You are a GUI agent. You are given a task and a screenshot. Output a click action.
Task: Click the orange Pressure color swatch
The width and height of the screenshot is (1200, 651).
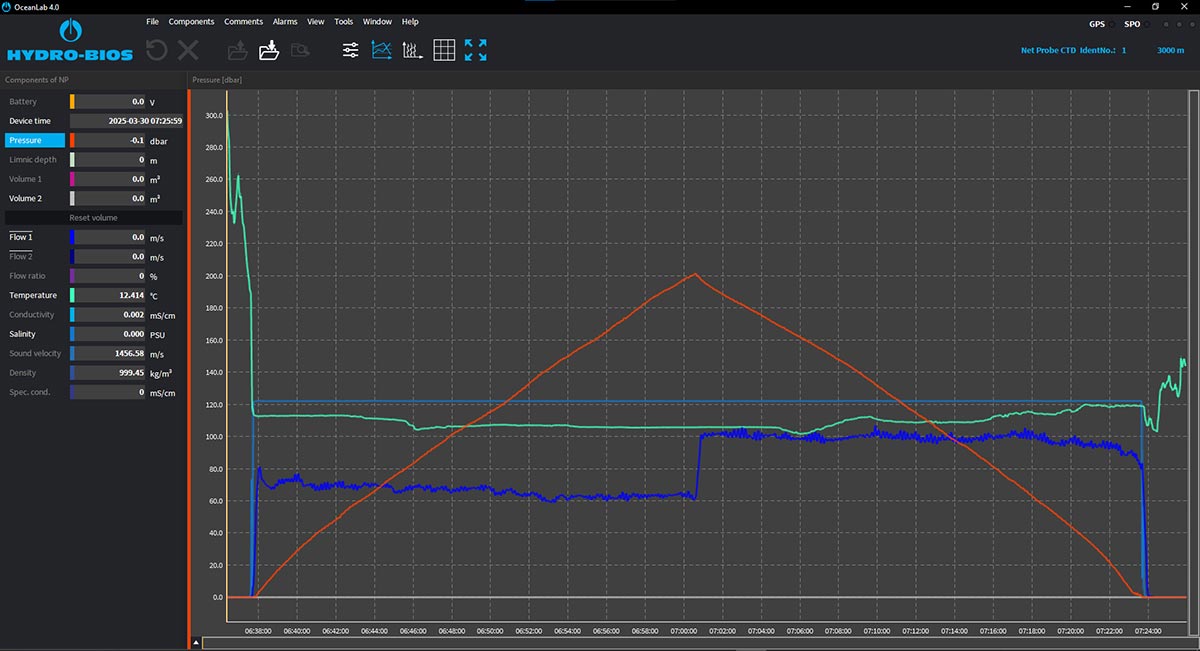[72, 141]
